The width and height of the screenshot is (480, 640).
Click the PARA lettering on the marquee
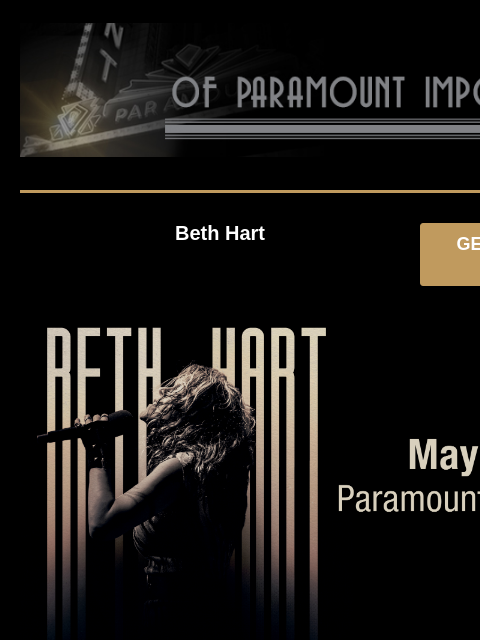pyautogui.click(x=136, y=111)
